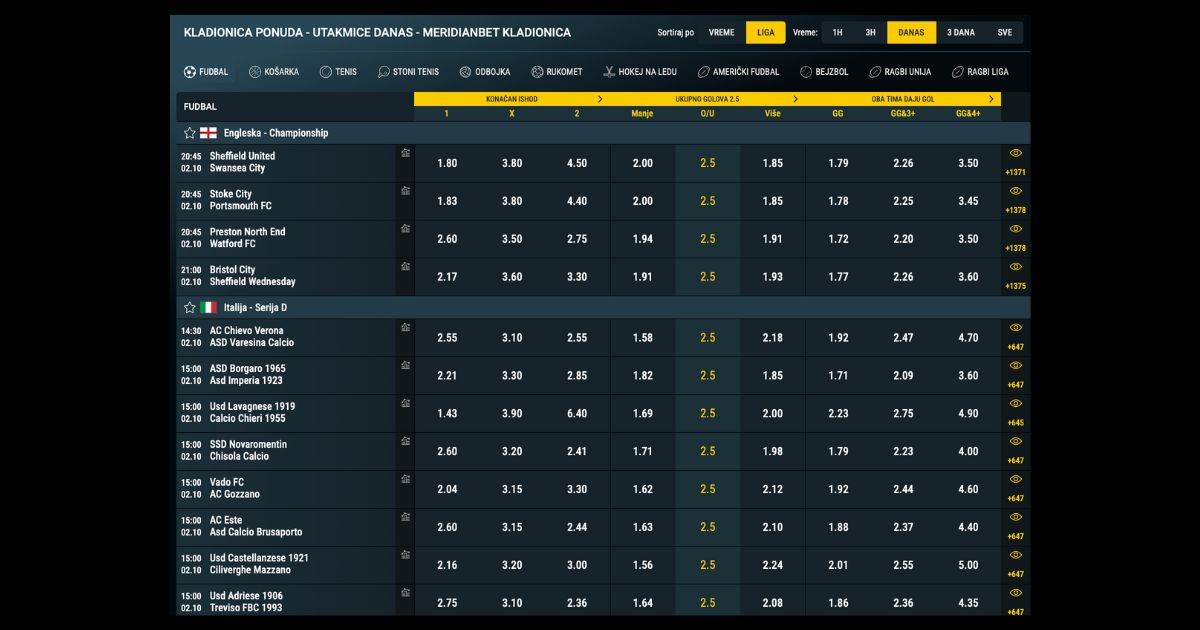Viewport: 1200px width, 630px height.
Task: Select GG odds 1.92 for Chievo Verona
Action: [838, 338]
